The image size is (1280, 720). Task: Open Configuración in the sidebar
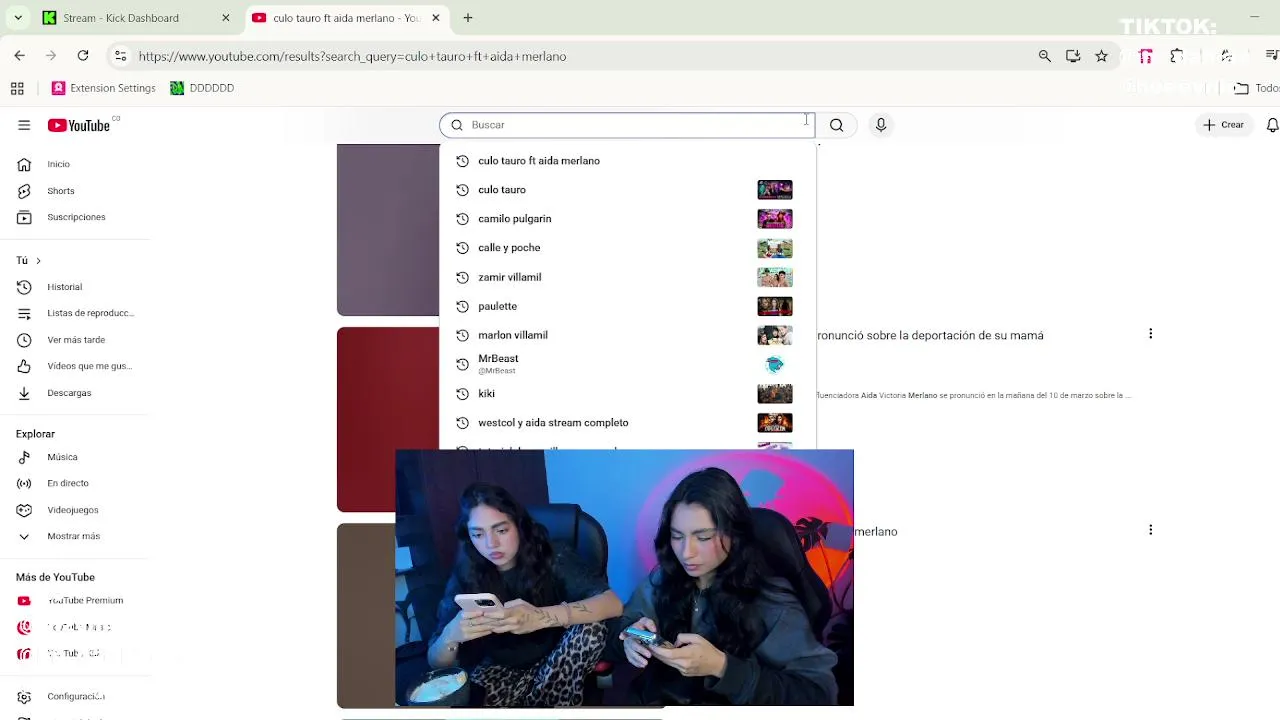tap(76, 697)
